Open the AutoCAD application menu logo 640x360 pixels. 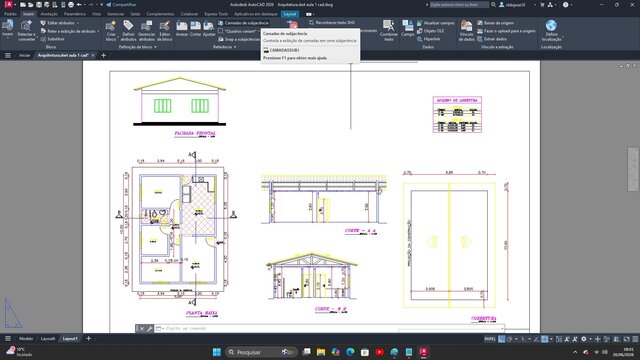[8, 4]
